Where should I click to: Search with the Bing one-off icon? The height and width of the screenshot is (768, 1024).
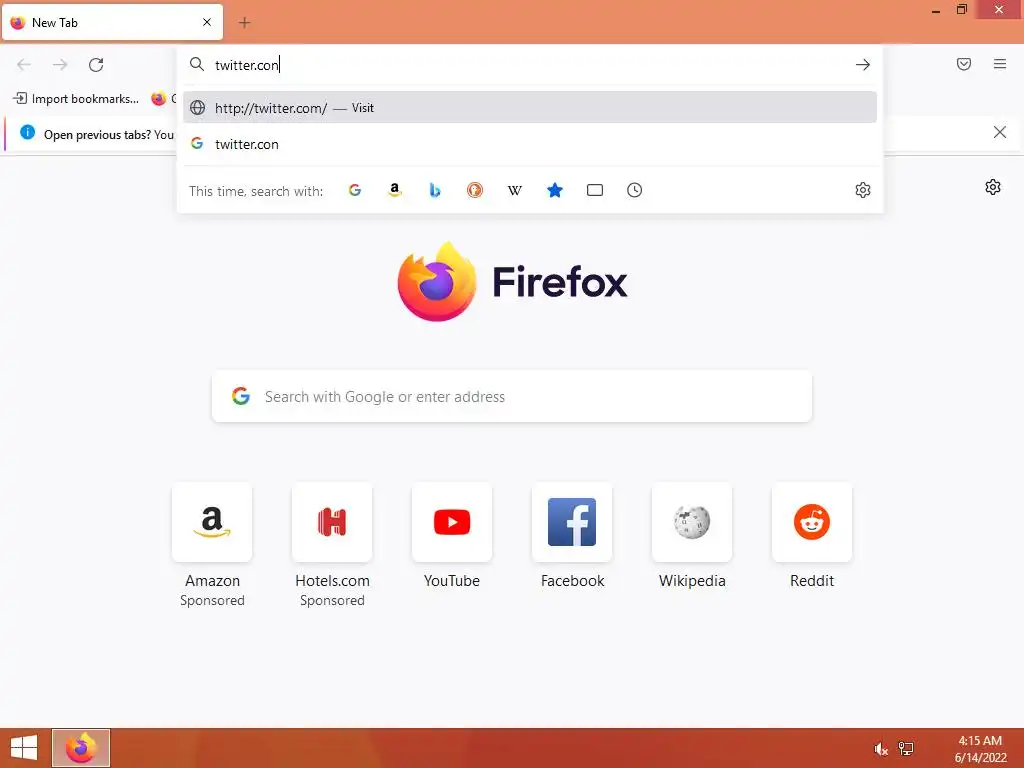pos(435,190)
